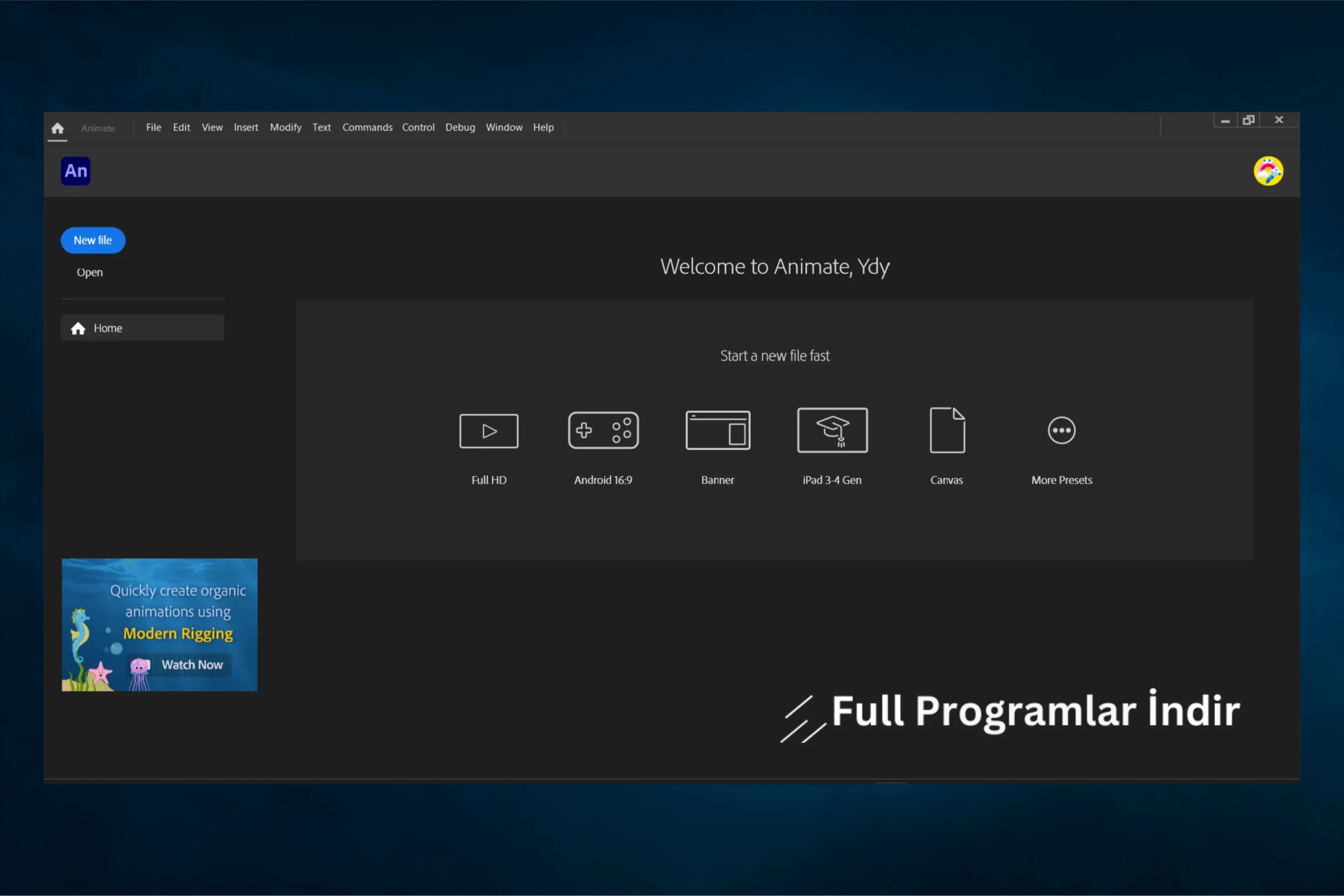Open the File menu
The width and height of the screenshot is (1344, 896).
coord(153,128)
